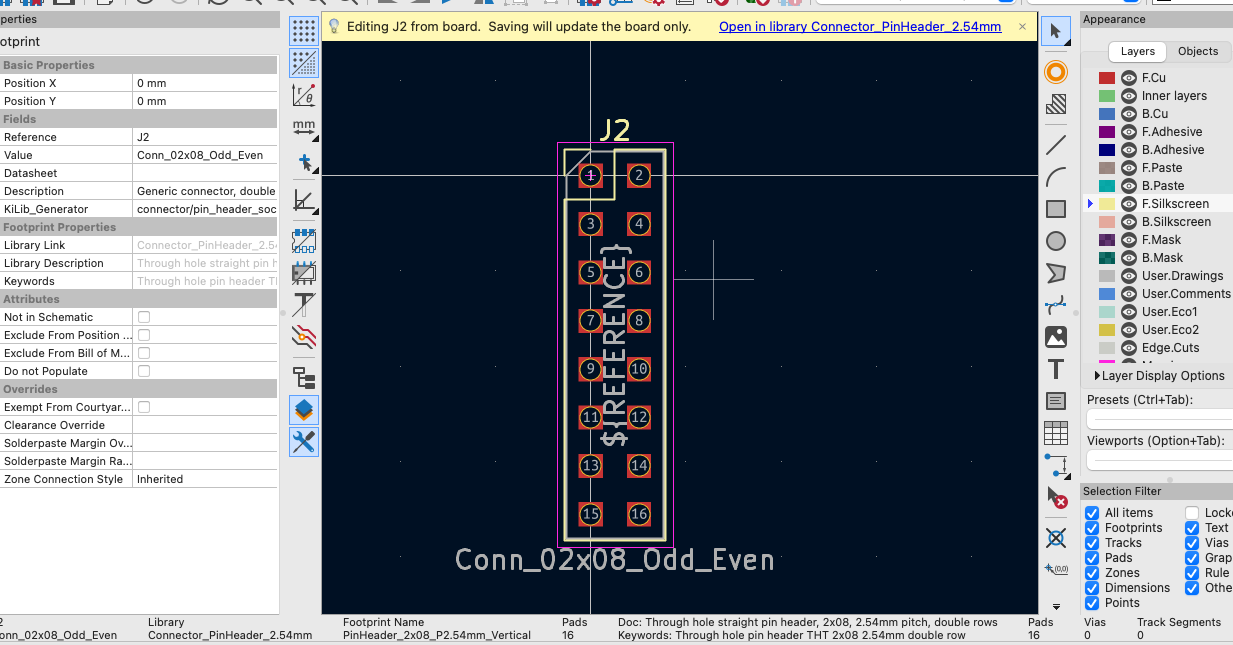Collapse the Basic Properties section
This screenshot has height=645, width=1233.
[x=138, y=65]
